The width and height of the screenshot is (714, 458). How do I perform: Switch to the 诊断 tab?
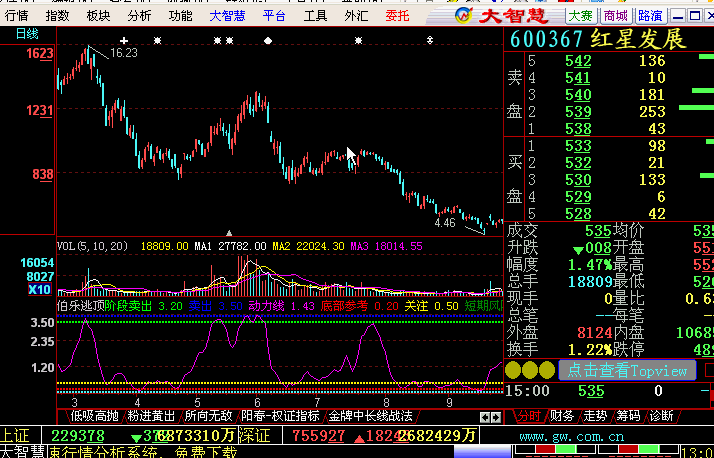click(x=661, y=416)
